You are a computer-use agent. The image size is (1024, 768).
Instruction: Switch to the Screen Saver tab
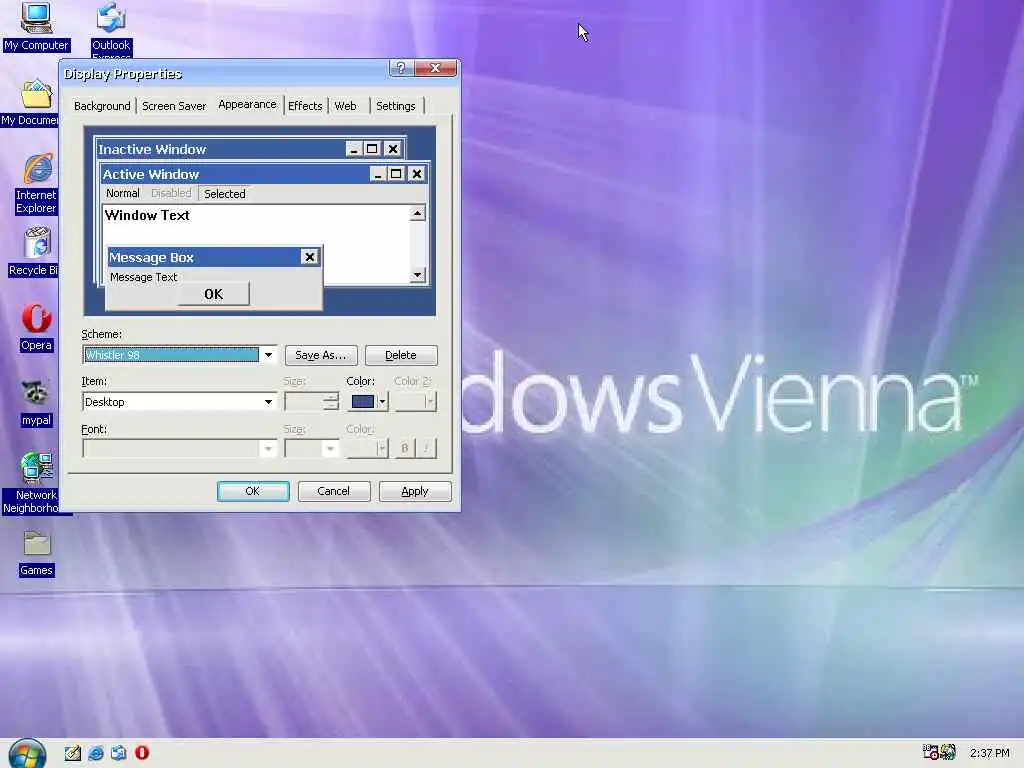pyautogui.click(x=174, y=106)
